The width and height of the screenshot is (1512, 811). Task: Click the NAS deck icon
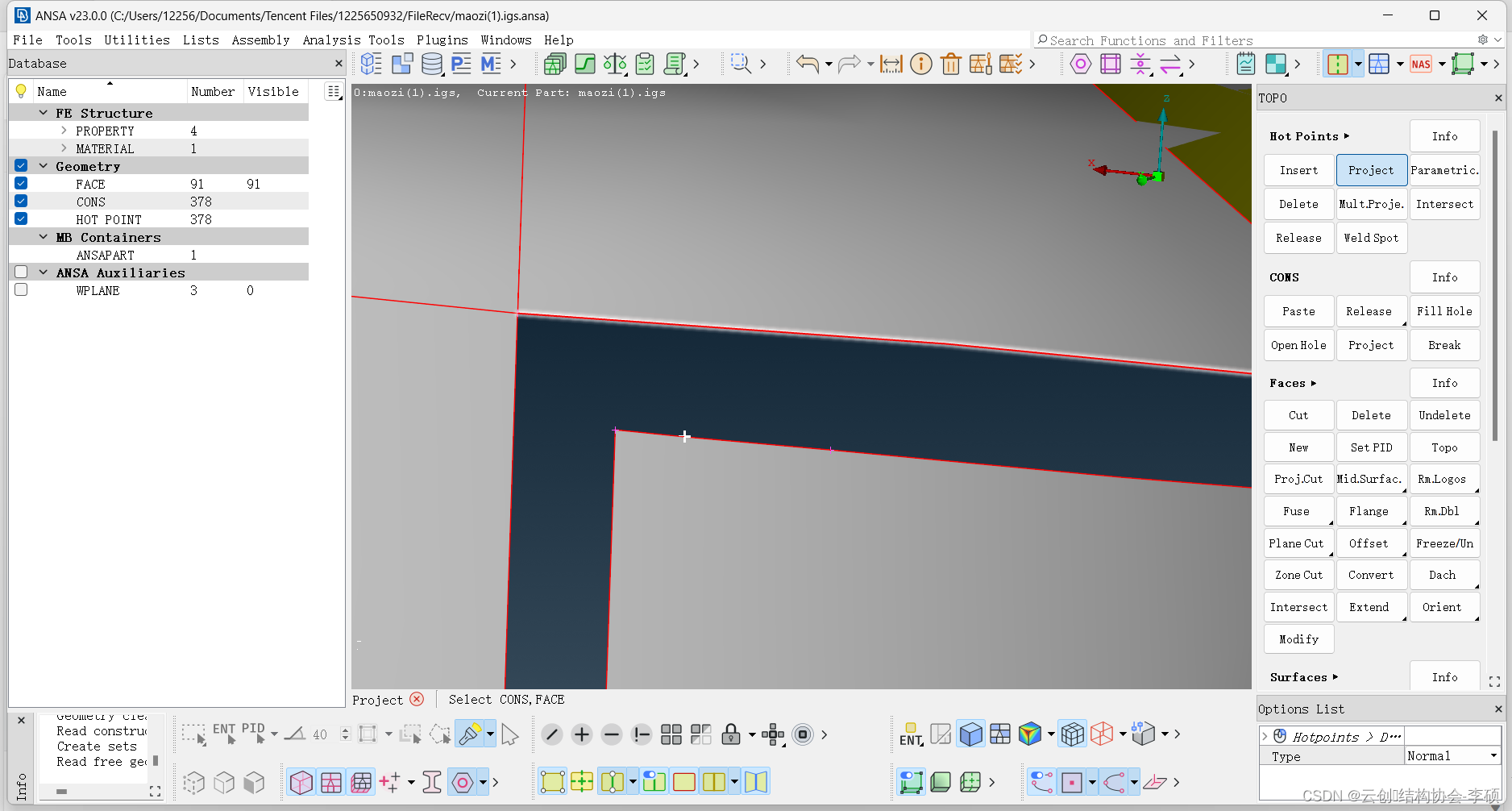[1421, 64]
